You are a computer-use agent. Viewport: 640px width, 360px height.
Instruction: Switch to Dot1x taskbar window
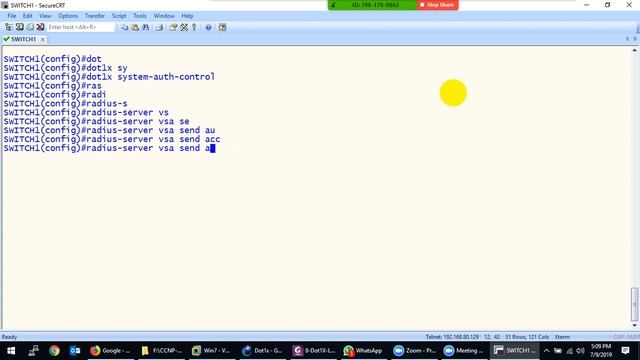262,351
